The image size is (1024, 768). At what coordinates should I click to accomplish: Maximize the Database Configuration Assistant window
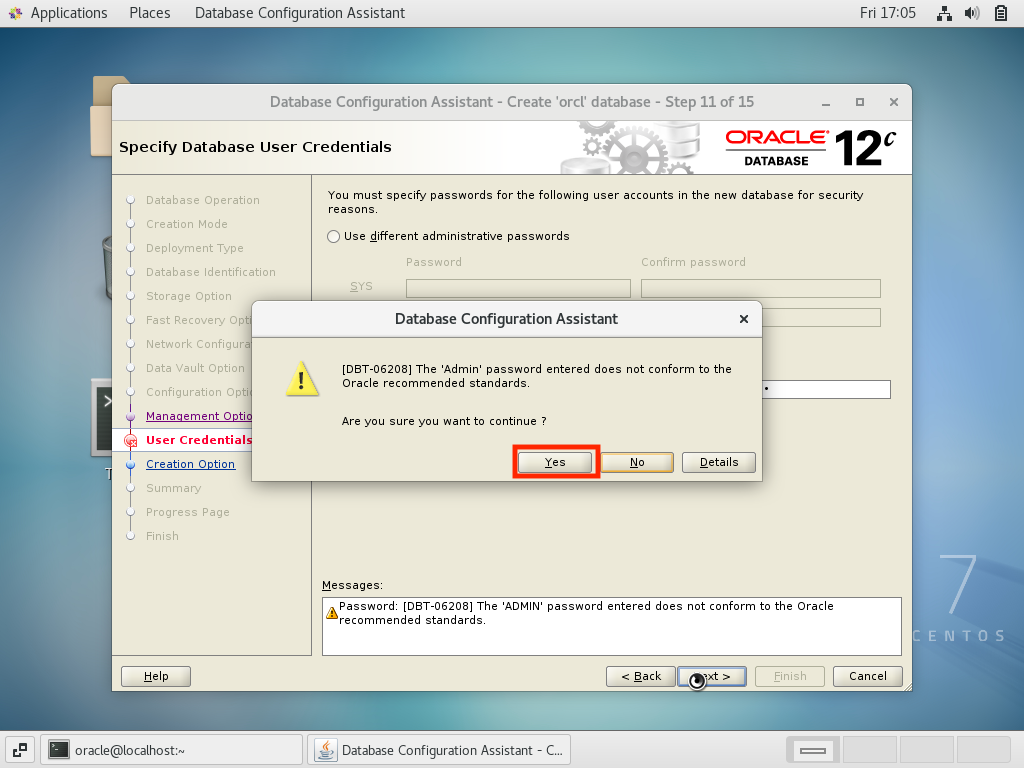860,103
